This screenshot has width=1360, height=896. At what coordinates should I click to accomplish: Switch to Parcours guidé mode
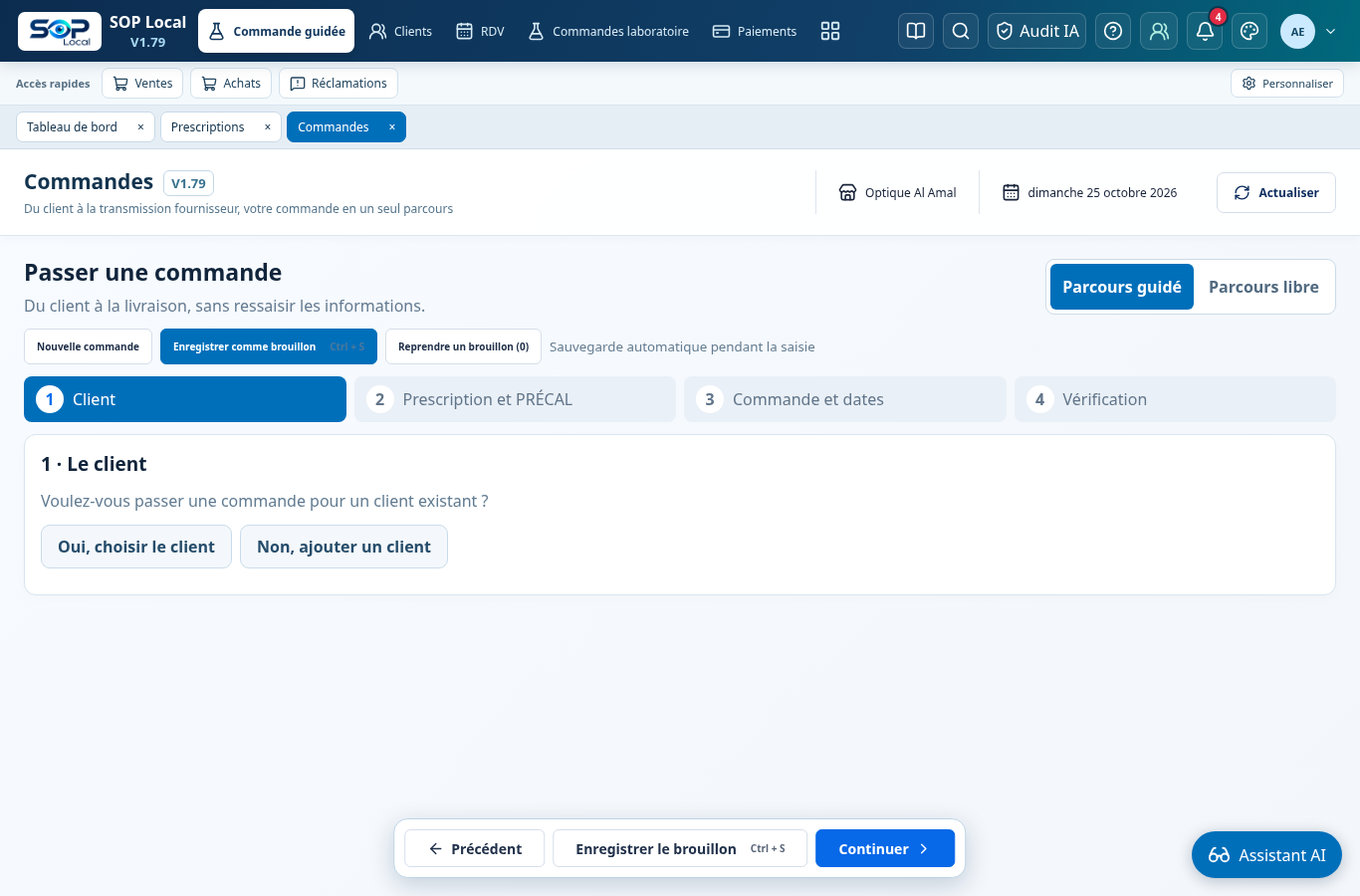1122,287
